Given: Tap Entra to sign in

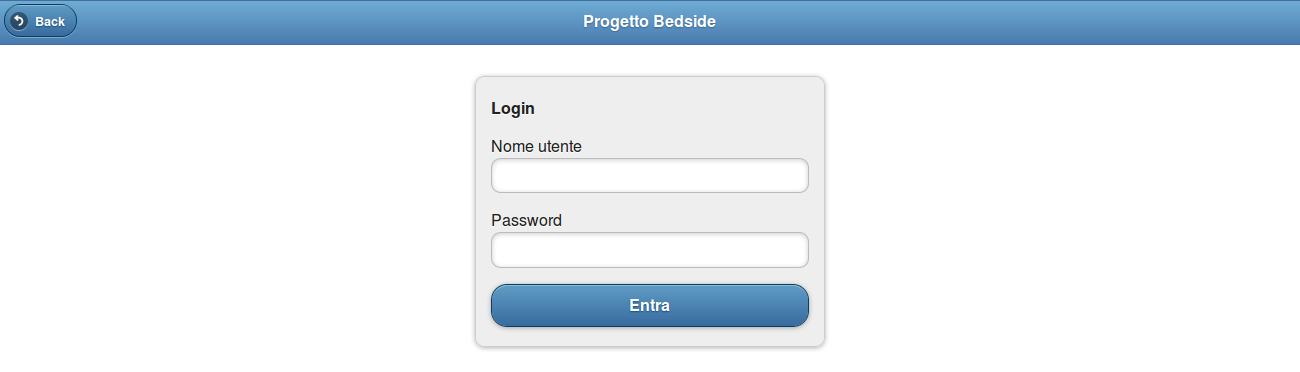Looking at the screenshot, I should 650,306.
